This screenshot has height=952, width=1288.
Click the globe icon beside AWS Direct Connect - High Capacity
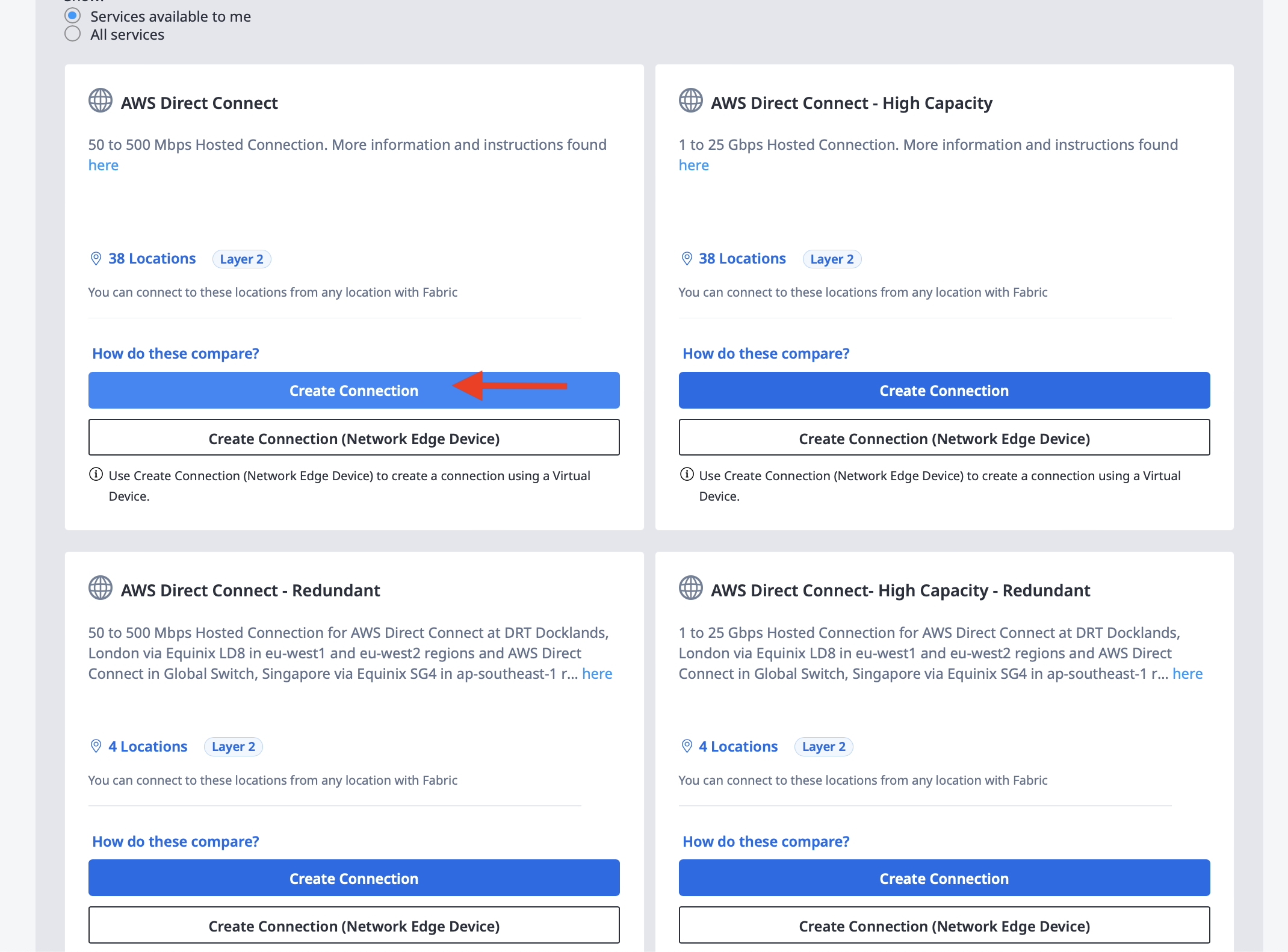691,100
